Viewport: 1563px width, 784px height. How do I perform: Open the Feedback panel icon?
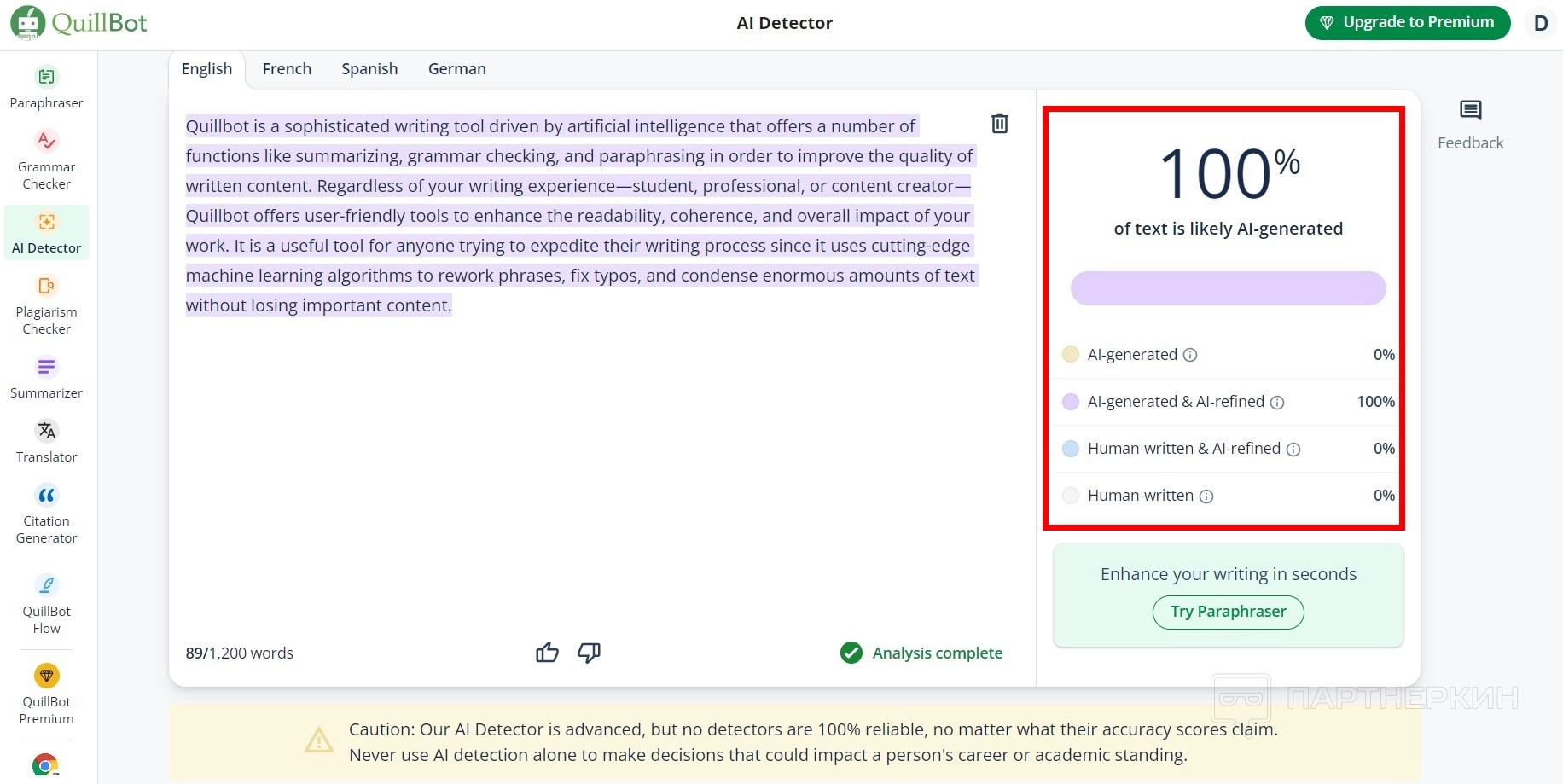(1470, 111)
